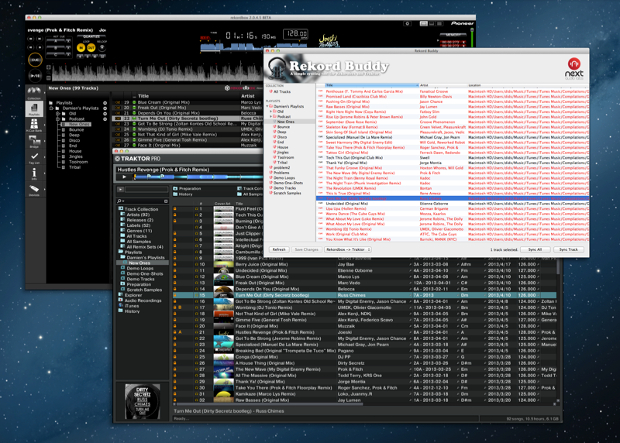Screen dimensions: 620x443
Task: Select All Tracks in Rekord Buddy sidebar
Action: [282, 92]
